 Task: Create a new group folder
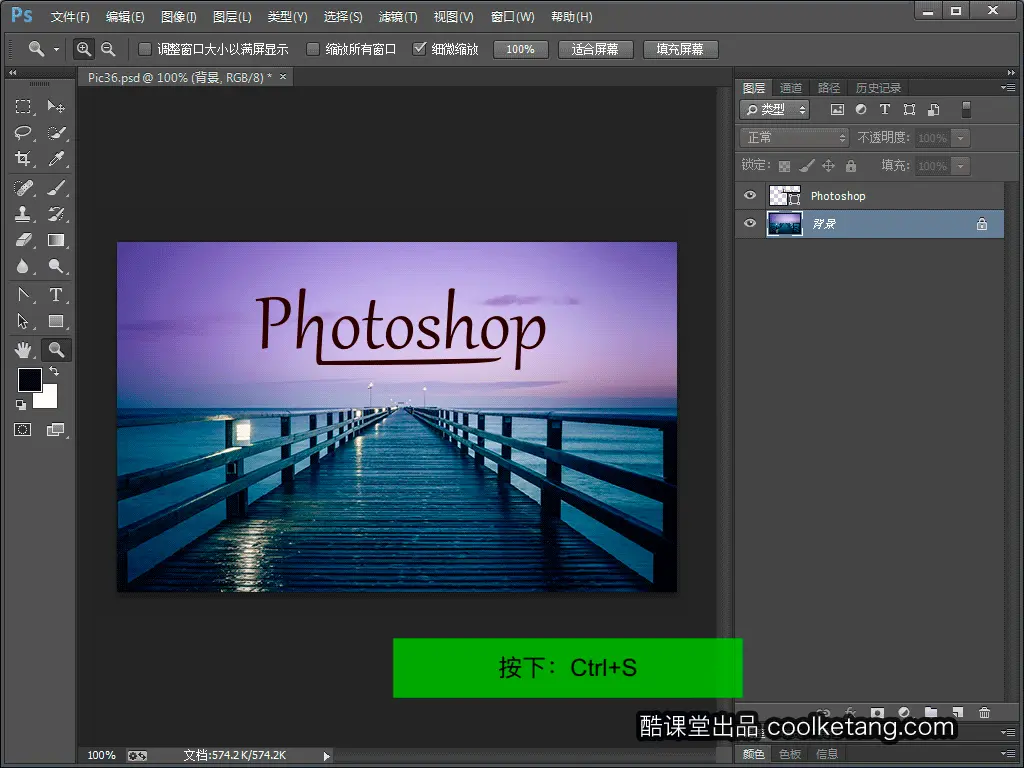click(x=931, y=712)
